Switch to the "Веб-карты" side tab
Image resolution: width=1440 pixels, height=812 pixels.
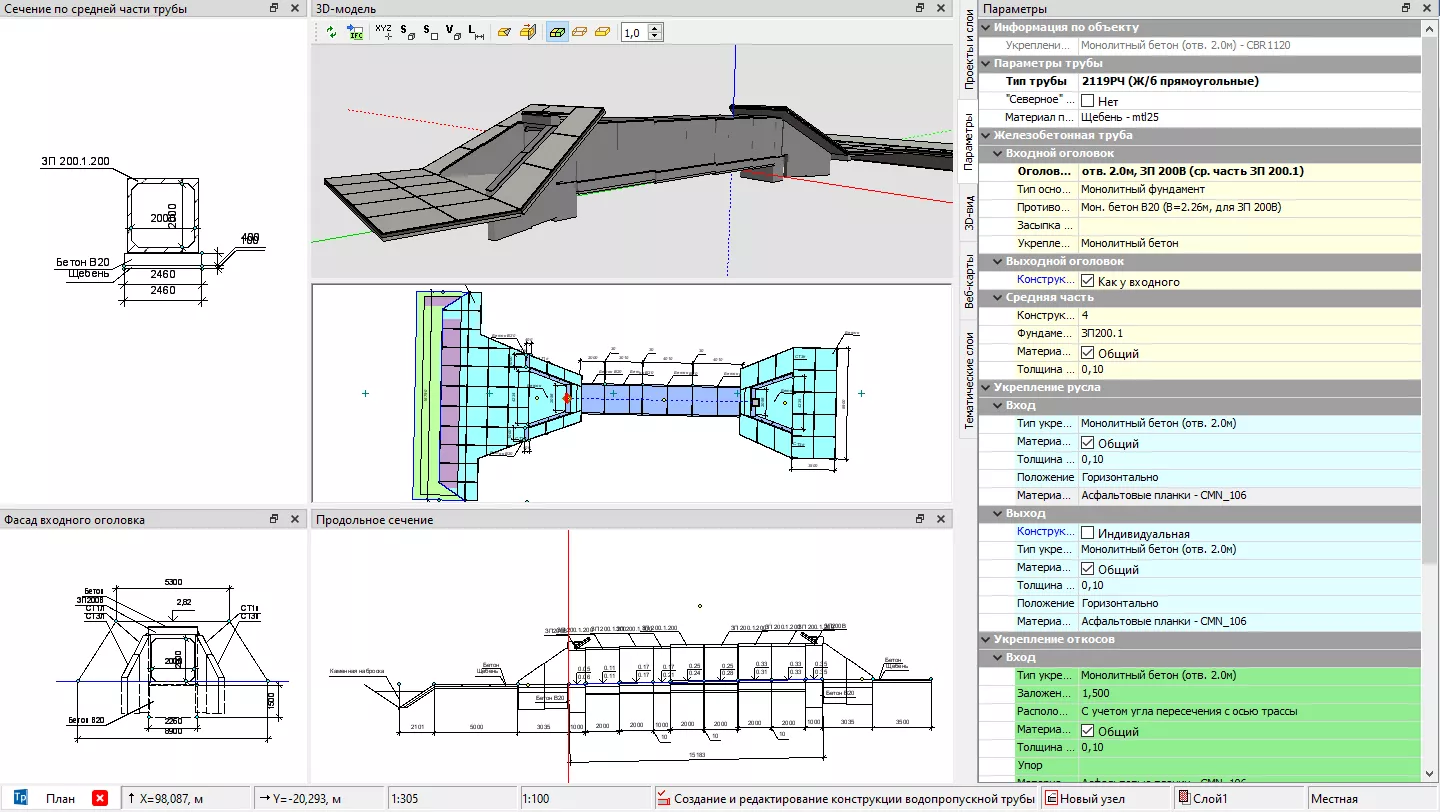click(x=969, y=280)
